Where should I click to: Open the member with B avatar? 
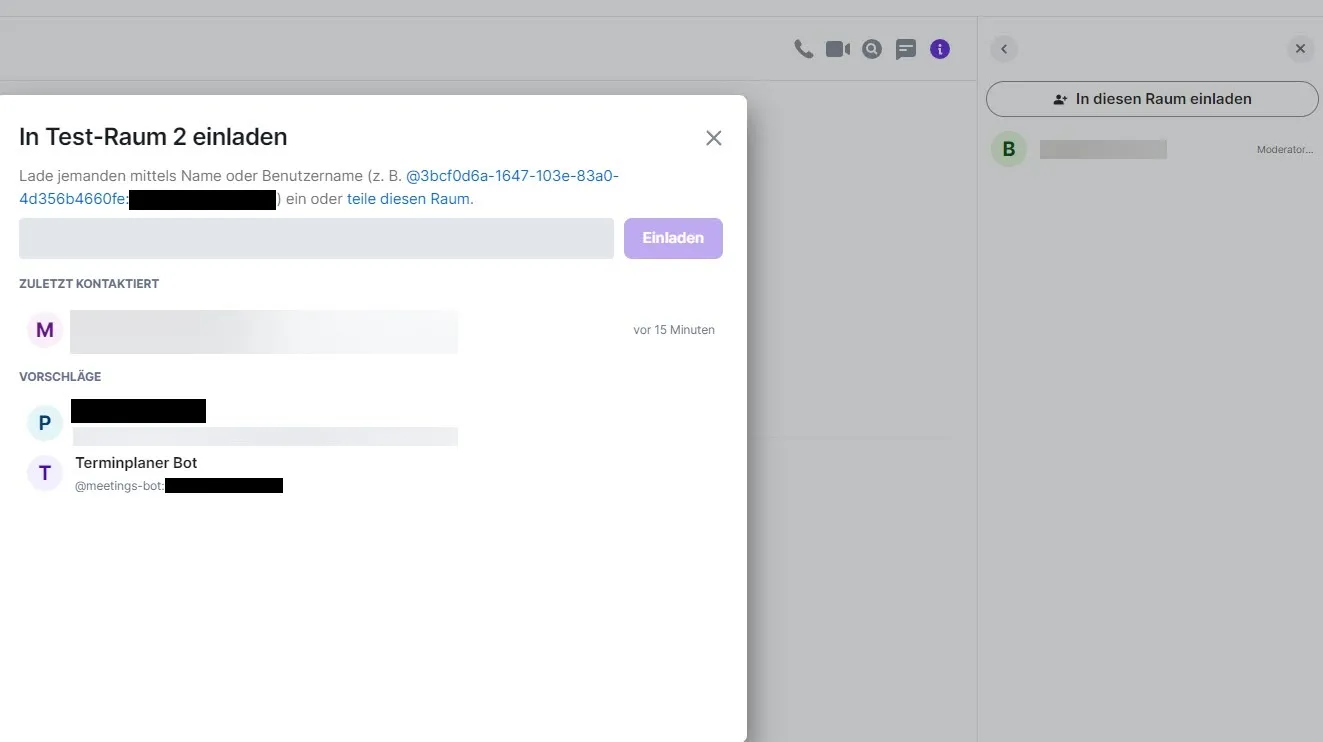(1009, 149)
